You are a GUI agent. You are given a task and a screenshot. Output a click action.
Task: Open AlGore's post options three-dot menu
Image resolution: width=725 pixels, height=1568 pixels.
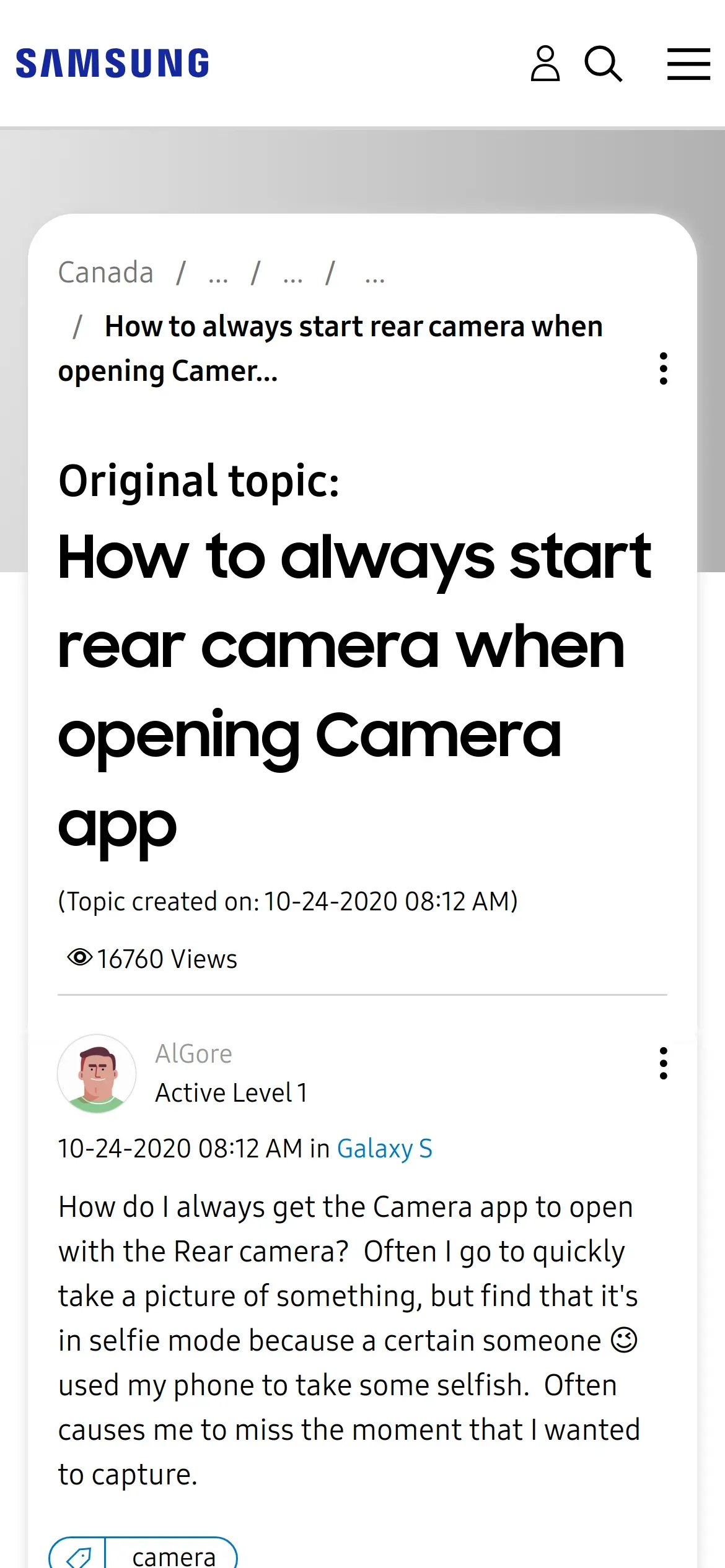pos(664,1063)
